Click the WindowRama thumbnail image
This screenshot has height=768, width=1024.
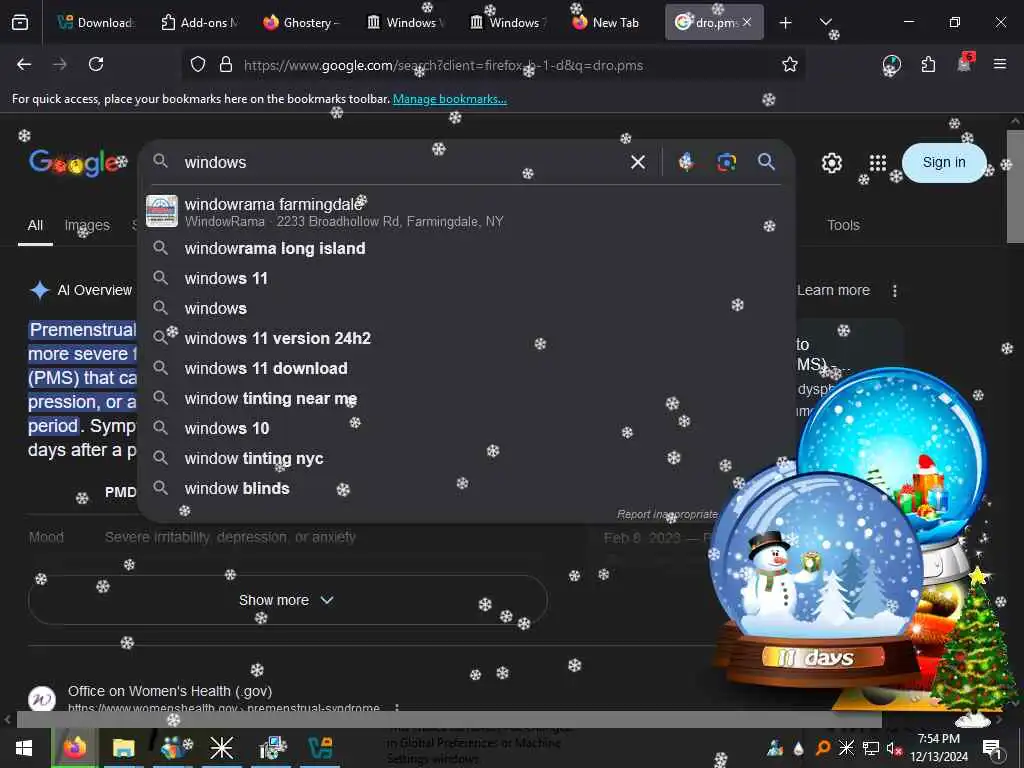161,211
